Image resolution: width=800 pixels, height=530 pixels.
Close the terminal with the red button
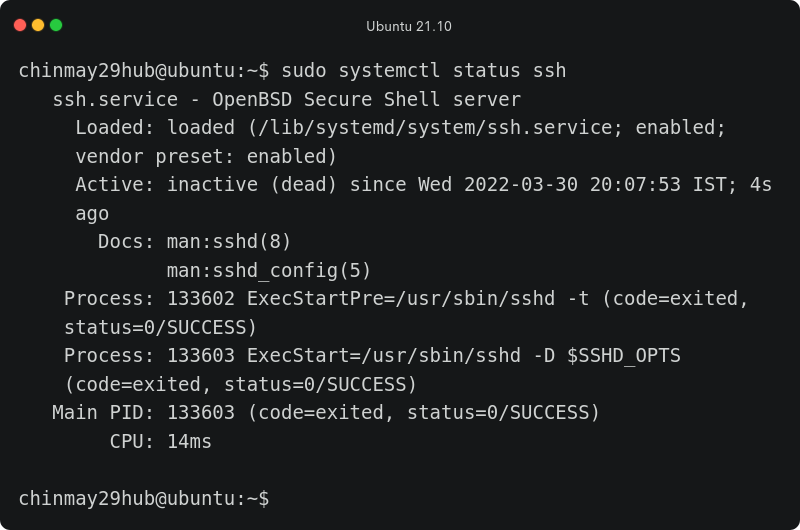(x=20, y=25)
